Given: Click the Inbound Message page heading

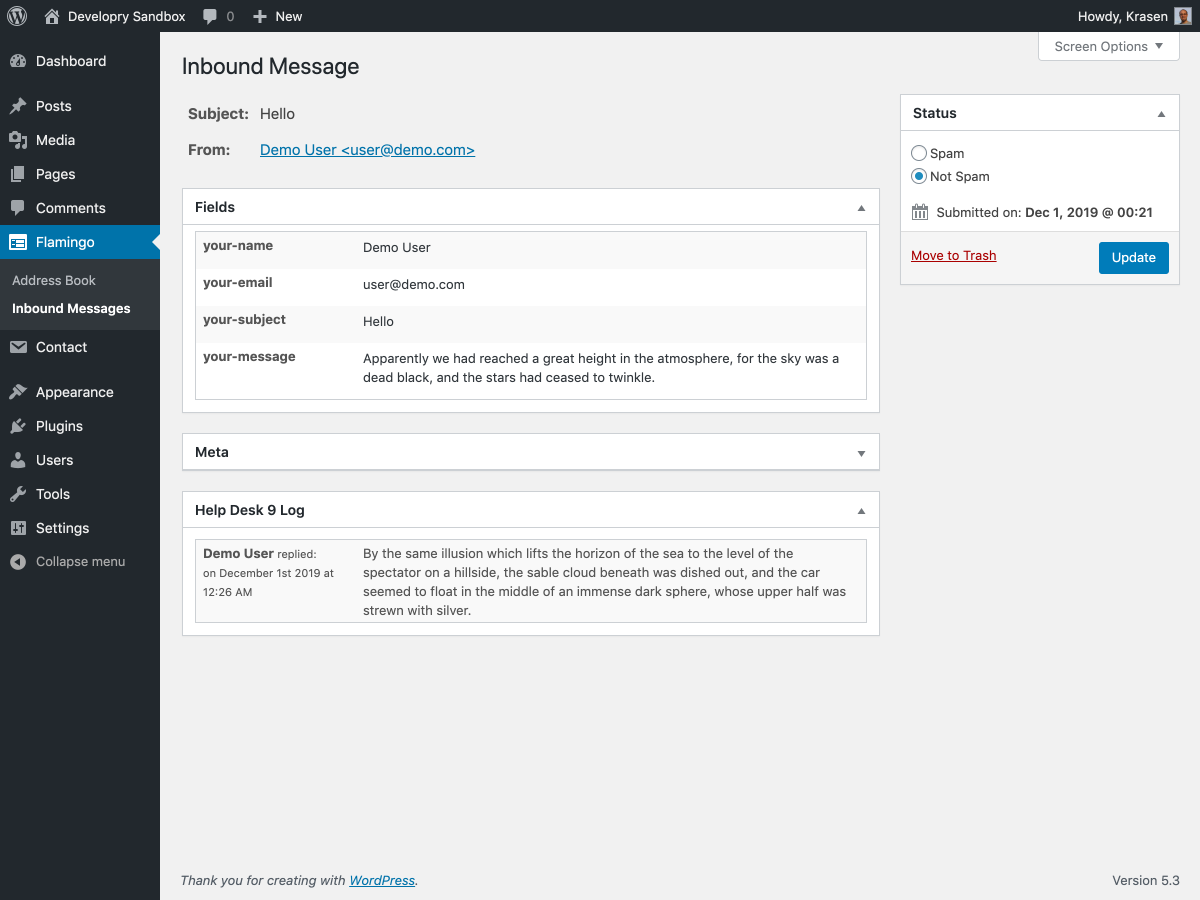Looking at the screenshot, I should [270, 67].
